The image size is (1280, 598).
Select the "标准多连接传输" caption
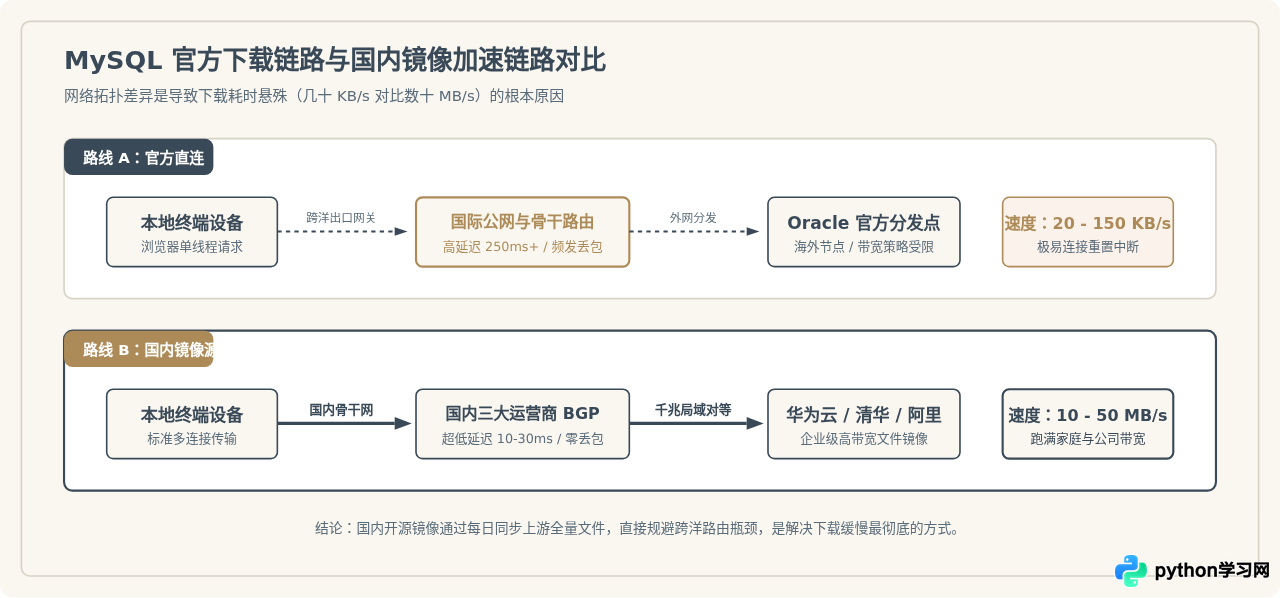coord(192,438)
